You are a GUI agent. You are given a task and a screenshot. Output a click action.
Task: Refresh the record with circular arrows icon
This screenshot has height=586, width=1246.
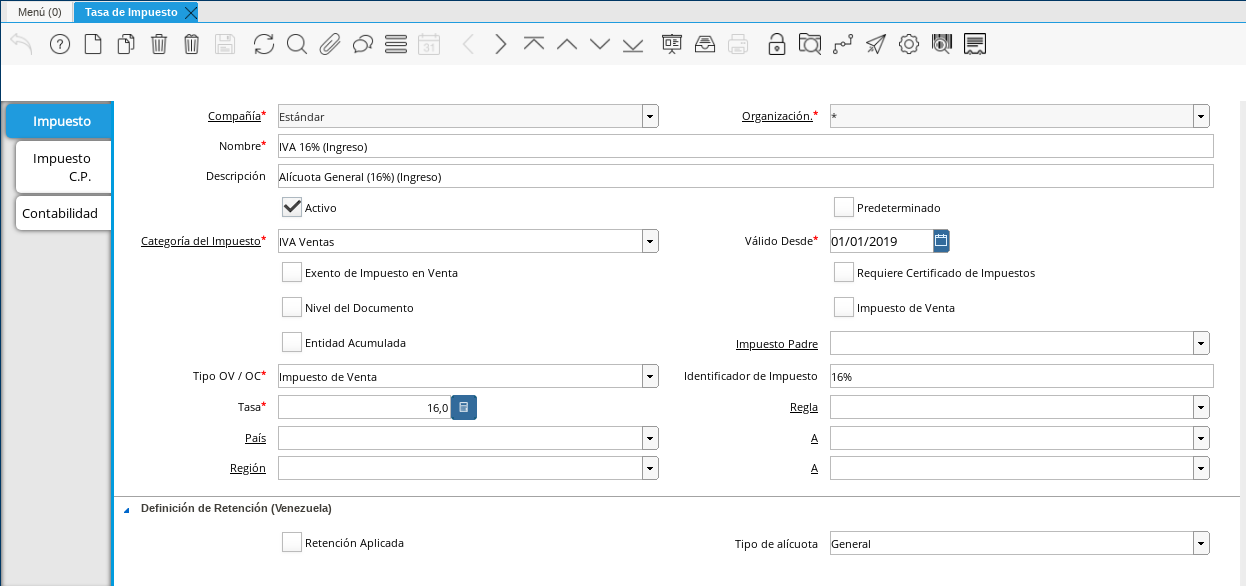pyautogui.click(x=264, y=44)
